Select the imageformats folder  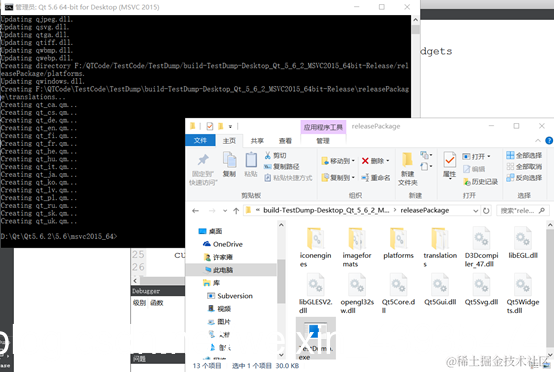click(x=356, y=247)
